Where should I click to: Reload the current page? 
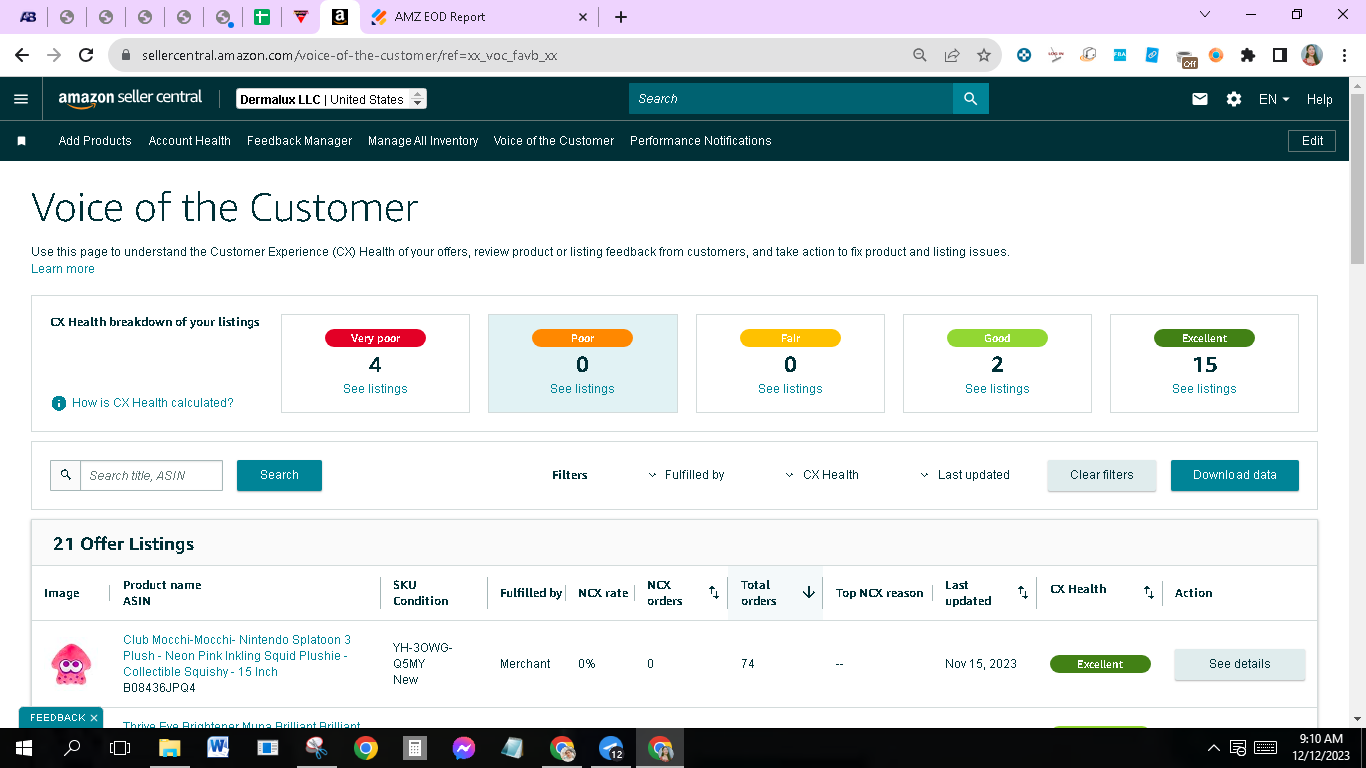pos(86,55)
